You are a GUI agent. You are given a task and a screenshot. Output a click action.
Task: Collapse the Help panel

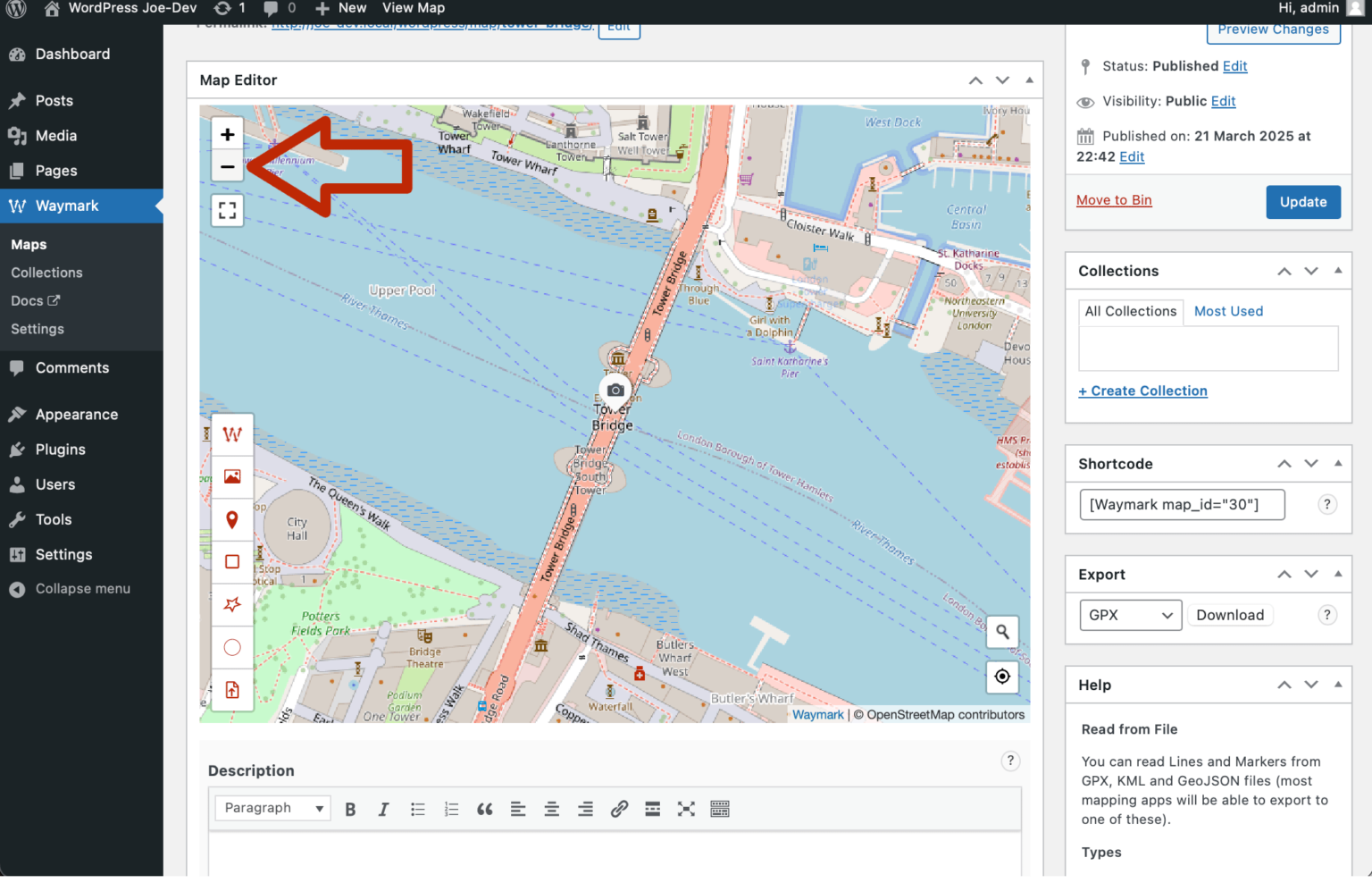click(1337, 685)
